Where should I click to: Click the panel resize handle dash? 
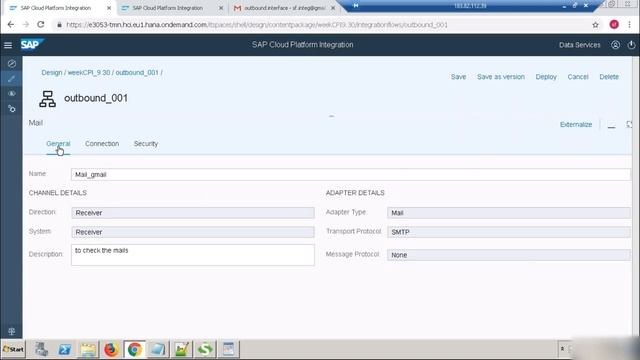point(331,116)
